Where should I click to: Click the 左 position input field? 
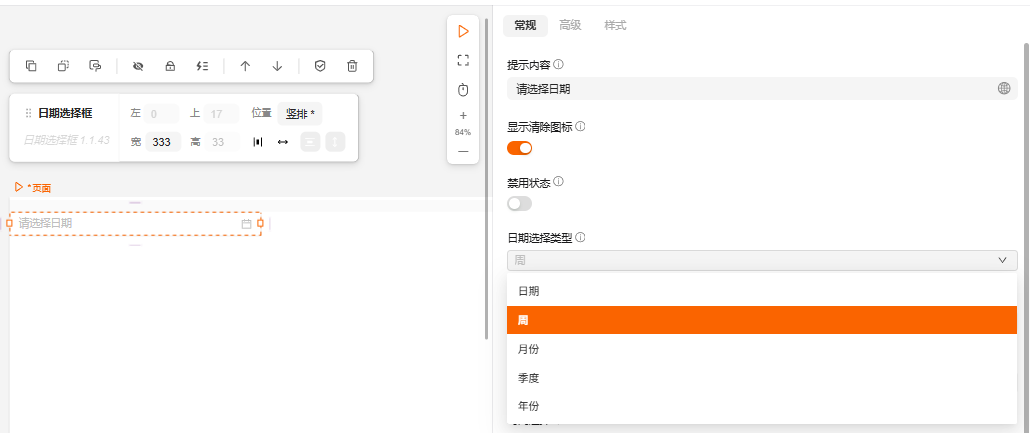coord(162,114)
